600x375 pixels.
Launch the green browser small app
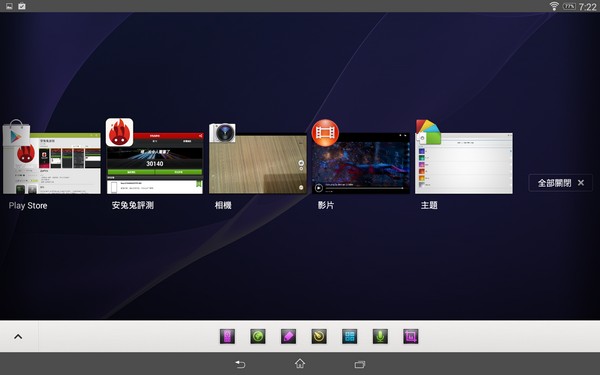(x=258, y=337)
